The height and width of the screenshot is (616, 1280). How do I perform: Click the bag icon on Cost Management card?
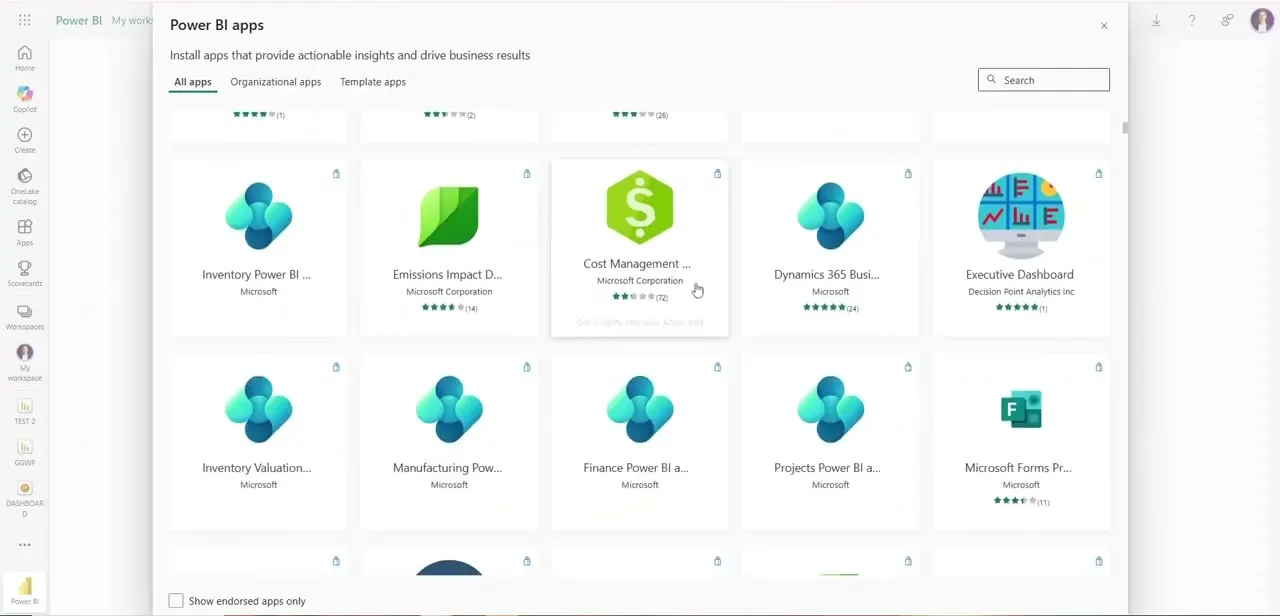[x=717, y=174]
